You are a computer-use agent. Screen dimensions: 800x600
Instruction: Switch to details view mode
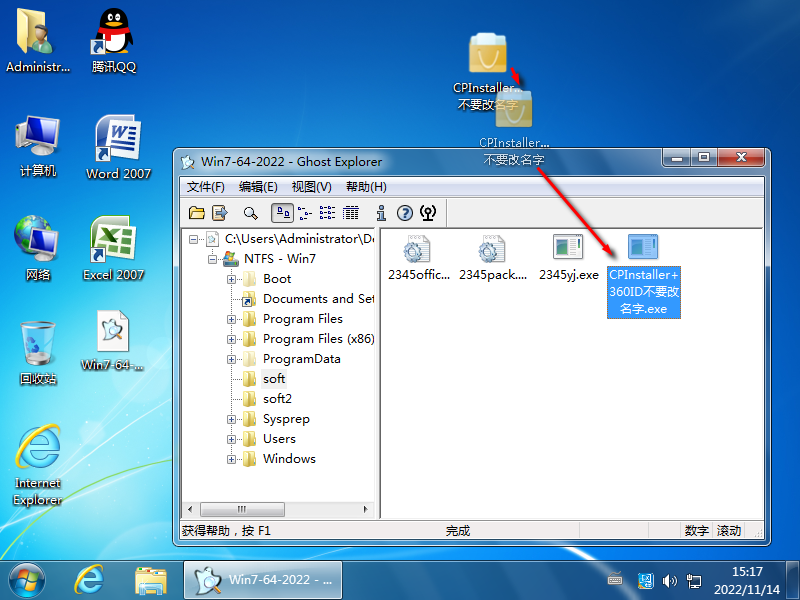tap(350, 212)
